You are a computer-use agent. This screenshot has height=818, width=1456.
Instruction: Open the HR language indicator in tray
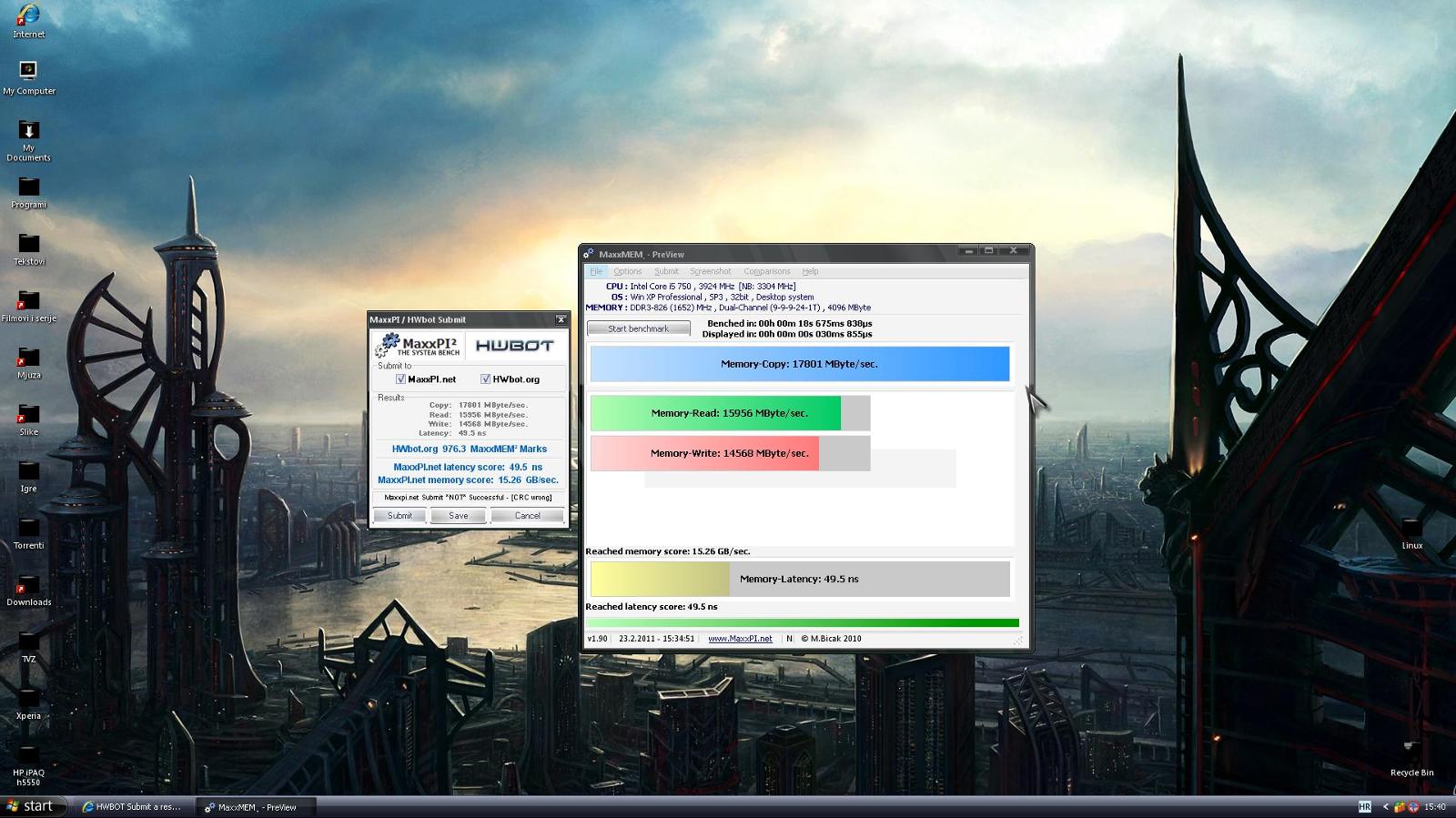pyautogui.click(x=1364, y=806)
